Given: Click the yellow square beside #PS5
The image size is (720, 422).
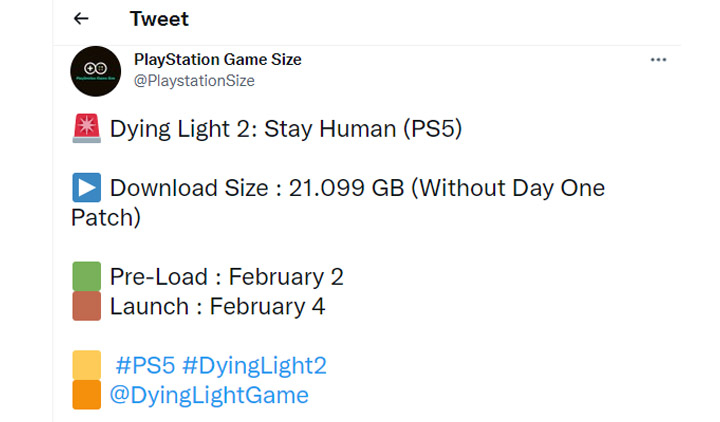Looking at the screenshot, I should pos(87,365).
